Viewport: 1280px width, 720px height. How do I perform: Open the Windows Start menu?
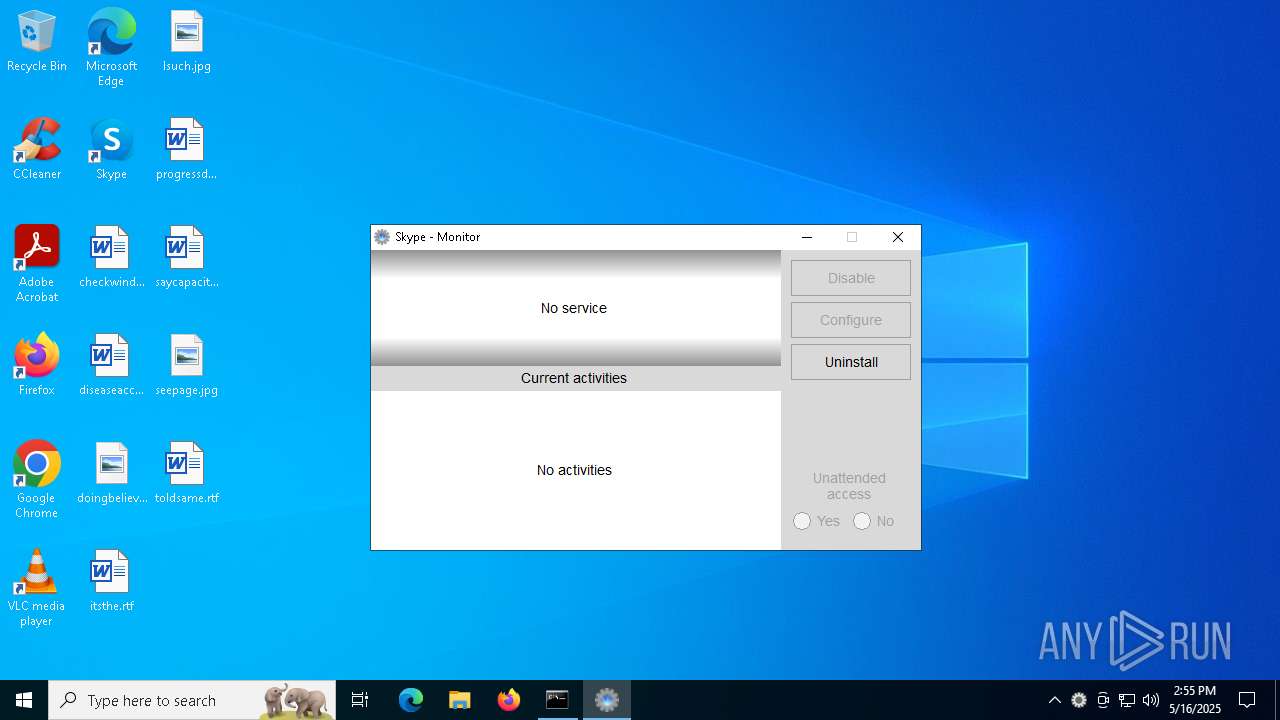click(24, 700)
